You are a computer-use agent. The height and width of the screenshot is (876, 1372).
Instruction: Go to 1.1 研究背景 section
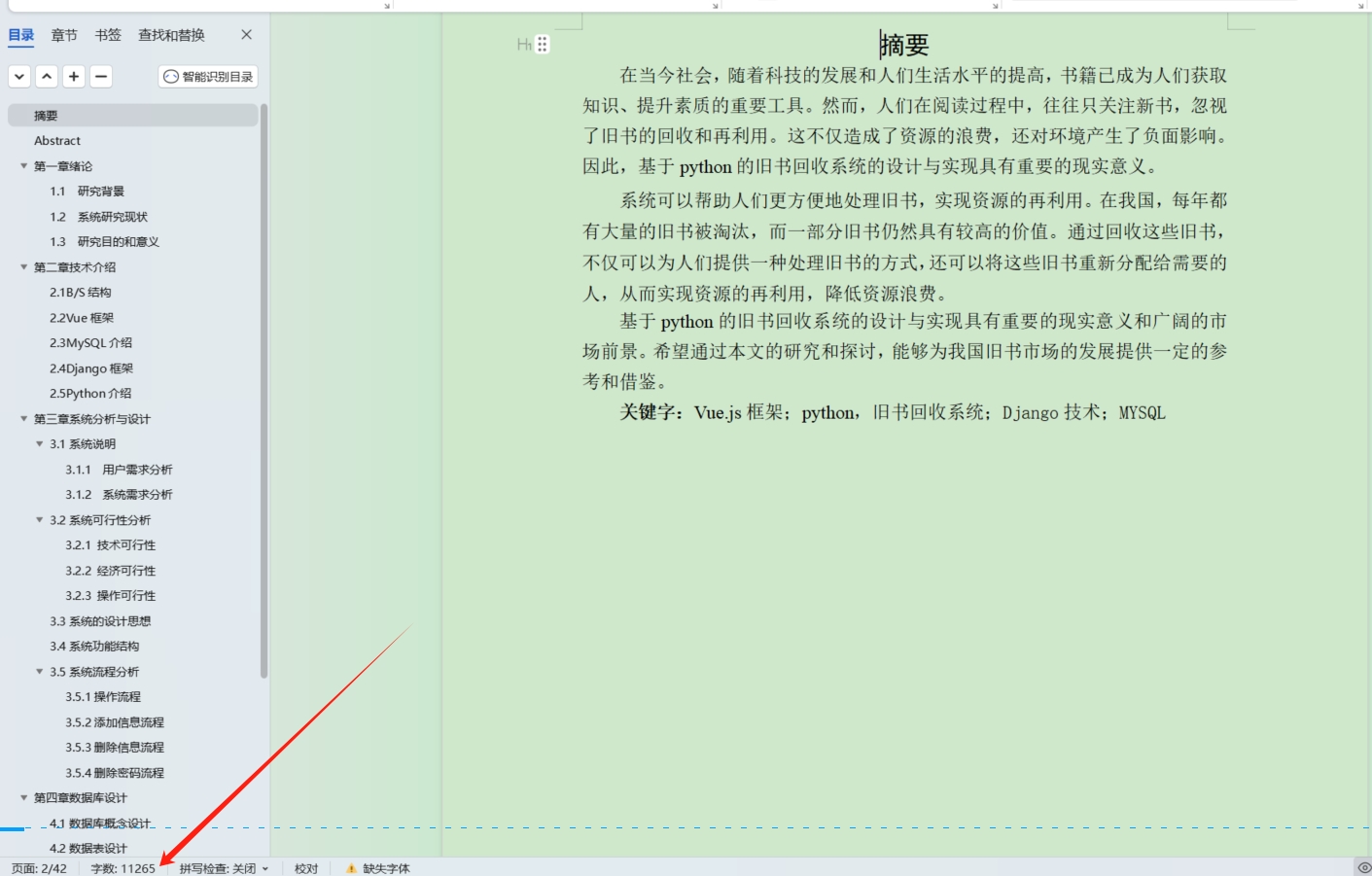coord(87,192)
